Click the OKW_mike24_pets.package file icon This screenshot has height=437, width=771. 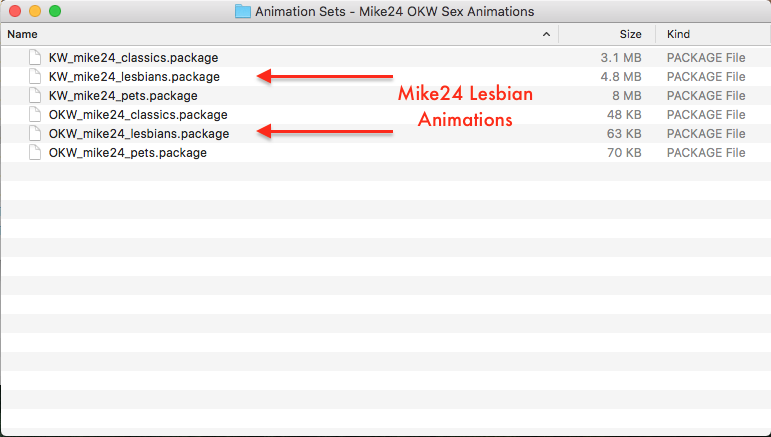pos(35,152)
